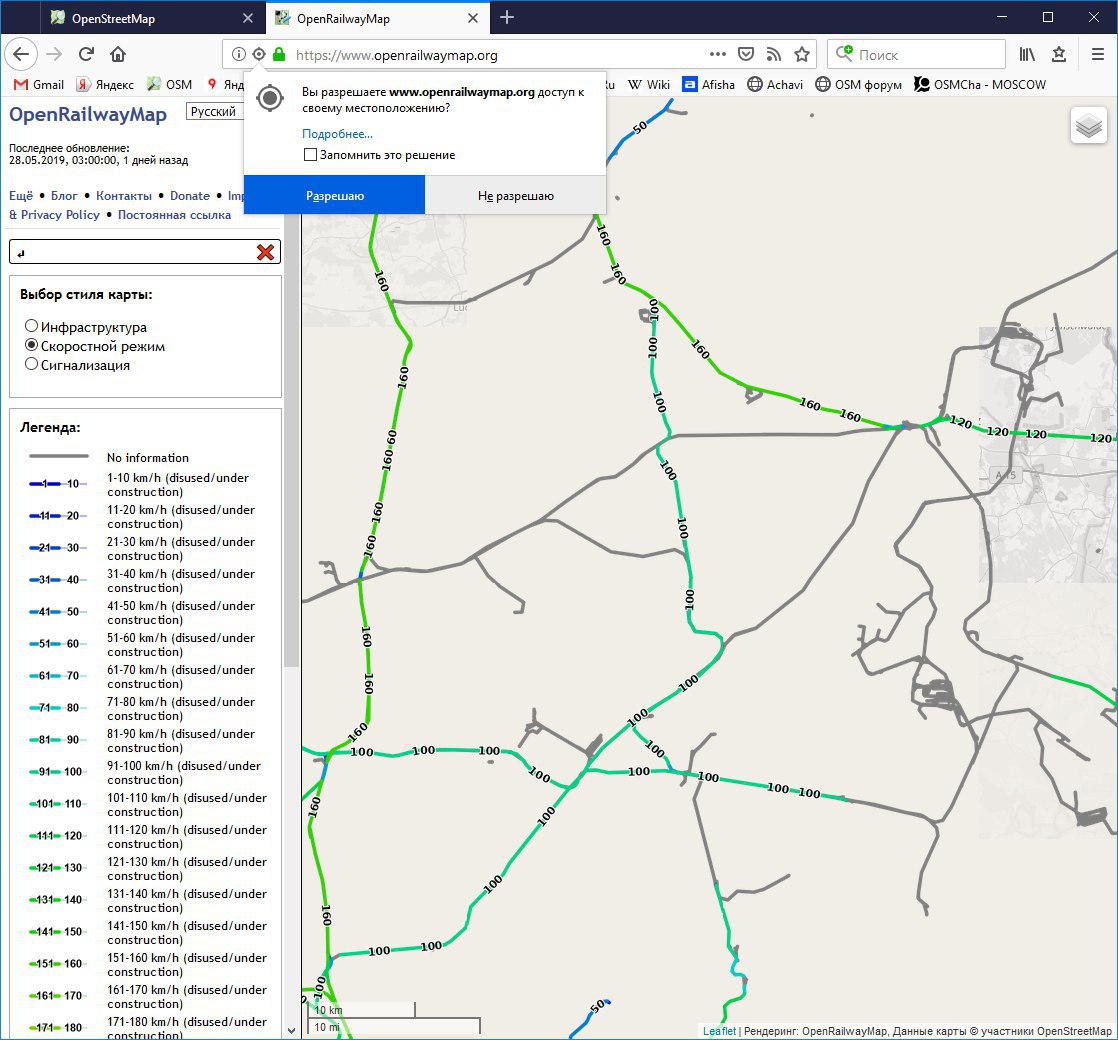Image resolution: width=1118 pixels, height=1040 pixels.
Task: Open the Afisha bookmark
Action: tap(709, 84)
